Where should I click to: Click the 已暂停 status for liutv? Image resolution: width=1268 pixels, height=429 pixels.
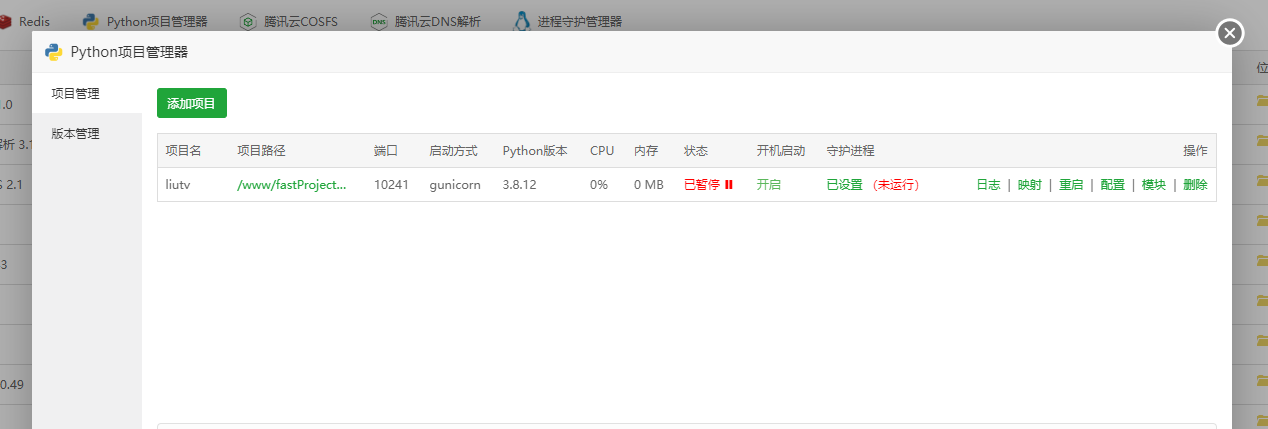pos(702,185)
